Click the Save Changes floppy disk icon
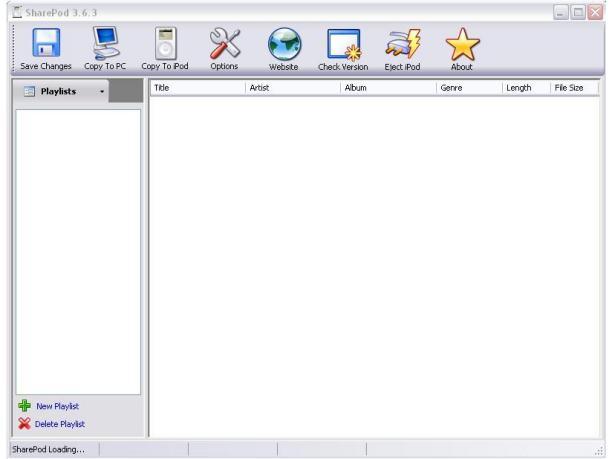Viewport: 612px width, 459px height. 46,43
